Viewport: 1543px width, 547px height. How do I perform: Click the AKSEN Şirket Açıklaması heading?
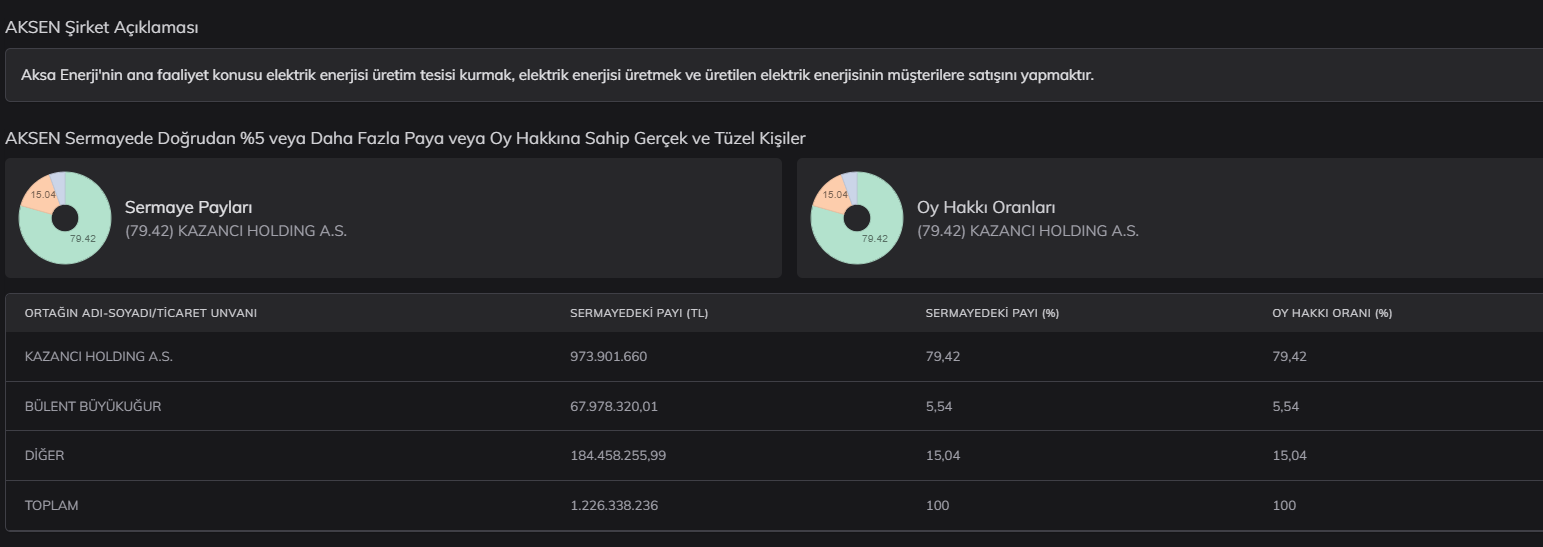[102, 28]
